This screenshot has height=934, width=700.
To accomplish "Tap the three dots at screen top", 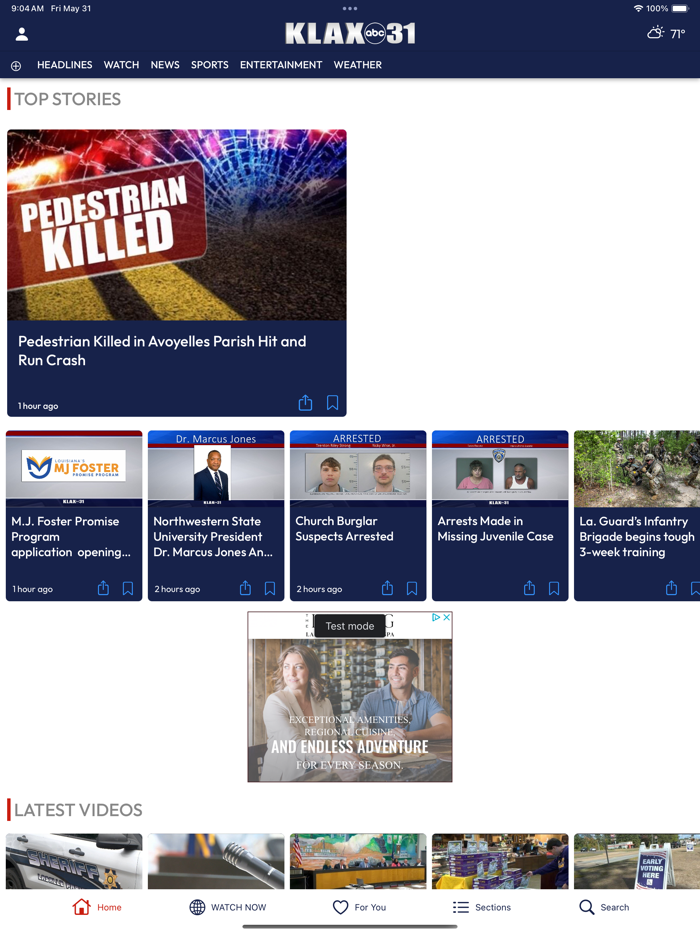I will 350,8.
